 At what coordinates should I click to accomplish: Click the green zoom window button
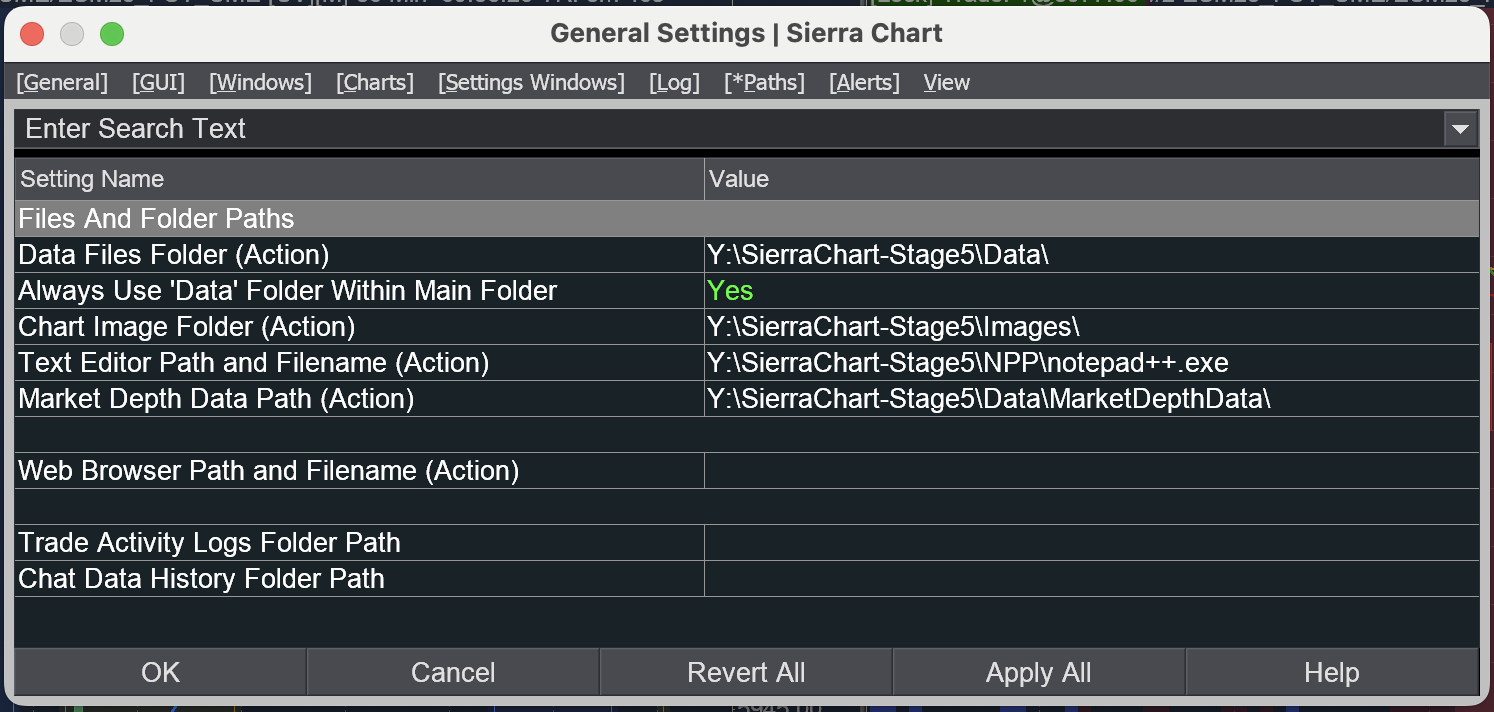pyautogui.click(x=112, y=34)
